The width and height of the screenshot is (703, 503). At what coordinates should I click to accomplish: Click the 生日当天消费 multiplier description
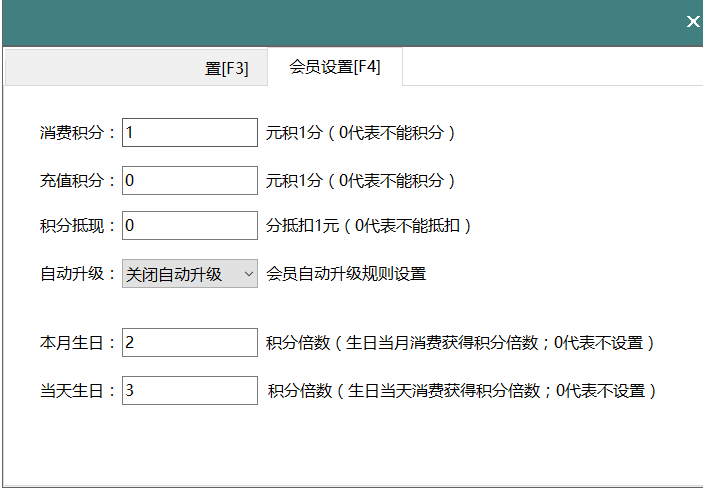[462, 391]
